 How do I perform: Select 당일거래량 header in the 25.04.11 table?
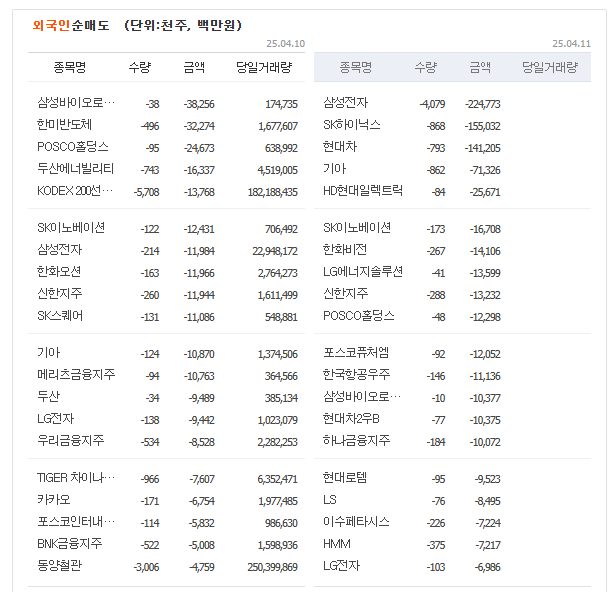click(x=550, y=67)
